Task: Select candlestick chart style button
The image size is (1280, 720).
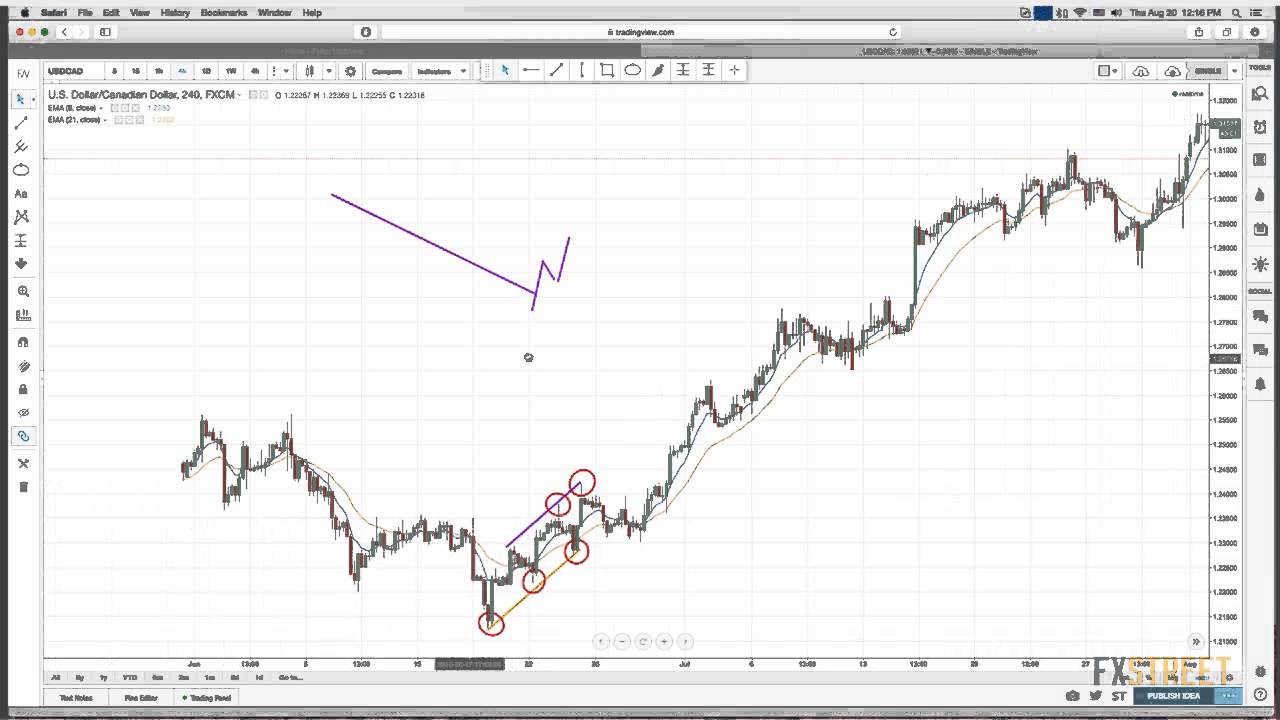Action: 310,71
